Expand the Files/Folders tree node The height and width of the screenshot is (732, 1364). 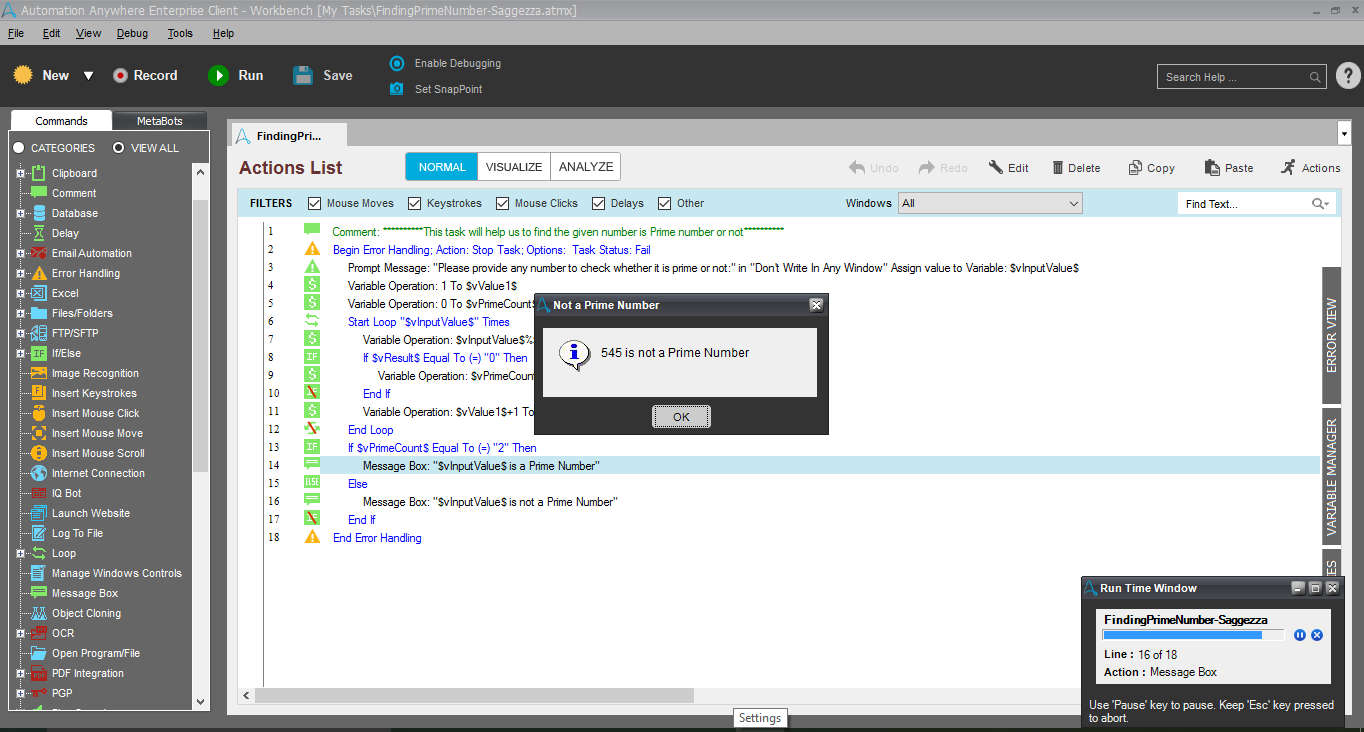pyautogui.click(x=20, y=313)
